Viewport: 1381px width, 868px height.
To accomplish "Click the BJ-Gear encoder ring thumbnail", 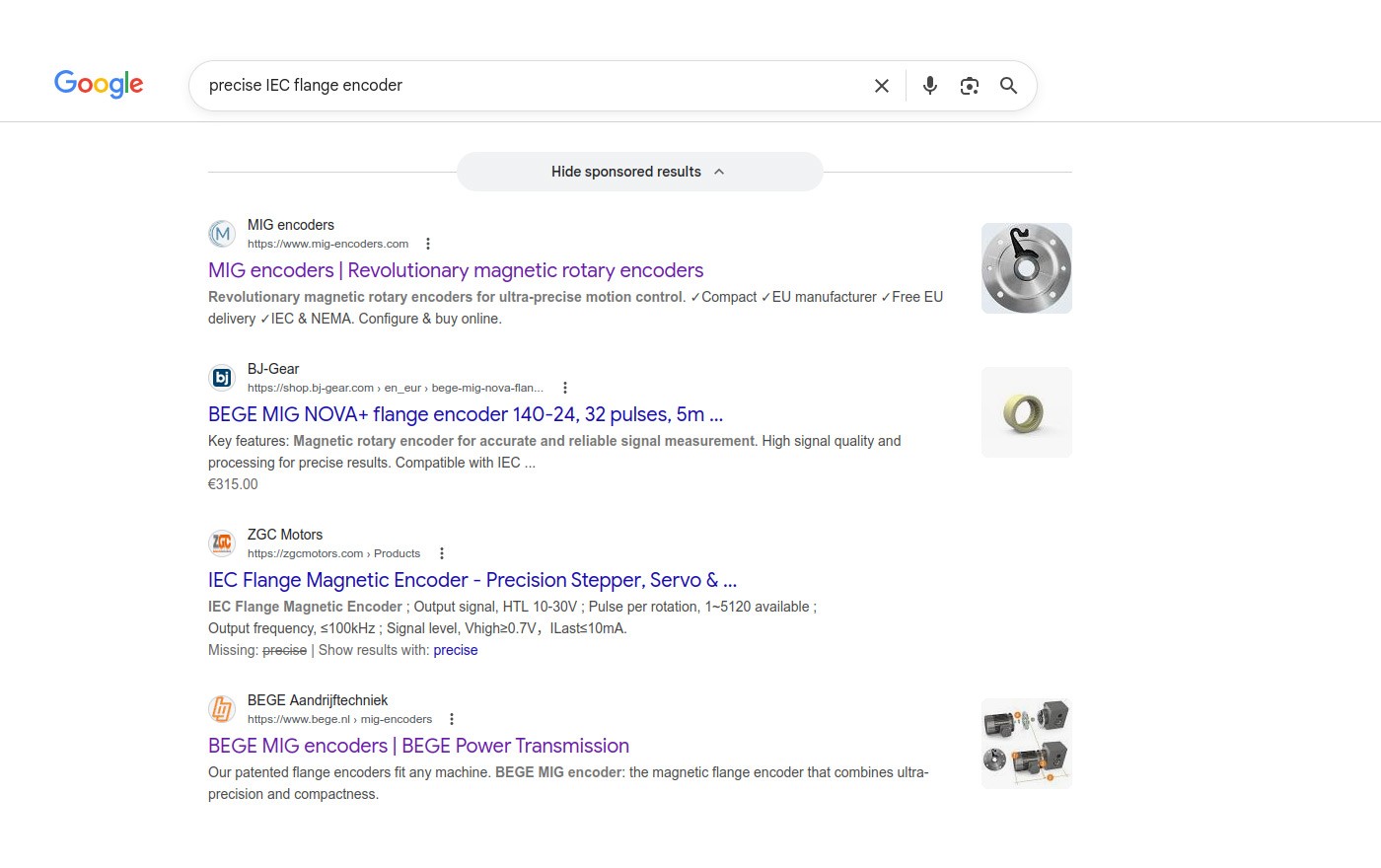I will pyautogui.click(x=1026, y=412).
